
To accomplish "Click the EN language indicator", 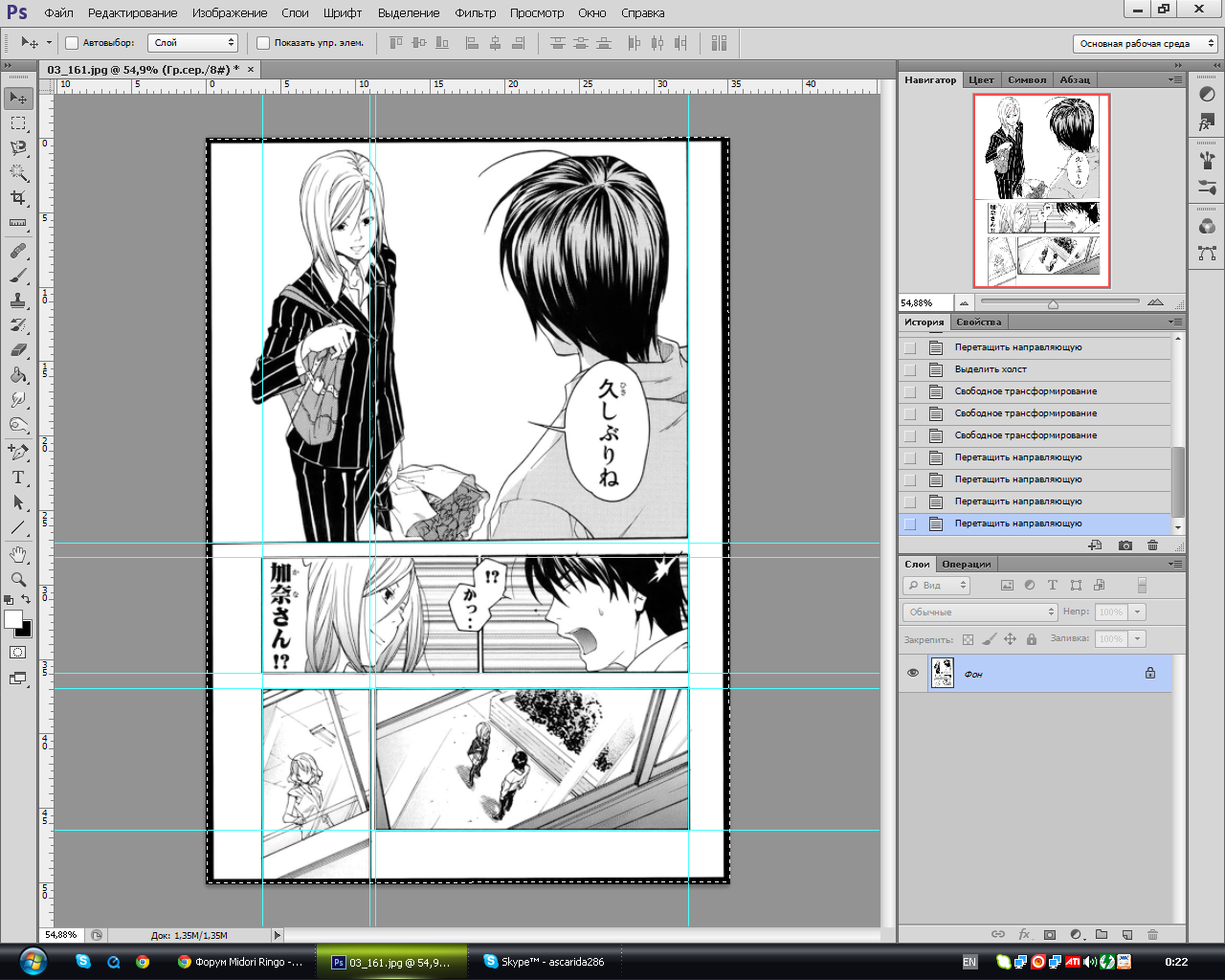I will pos(969,962).
